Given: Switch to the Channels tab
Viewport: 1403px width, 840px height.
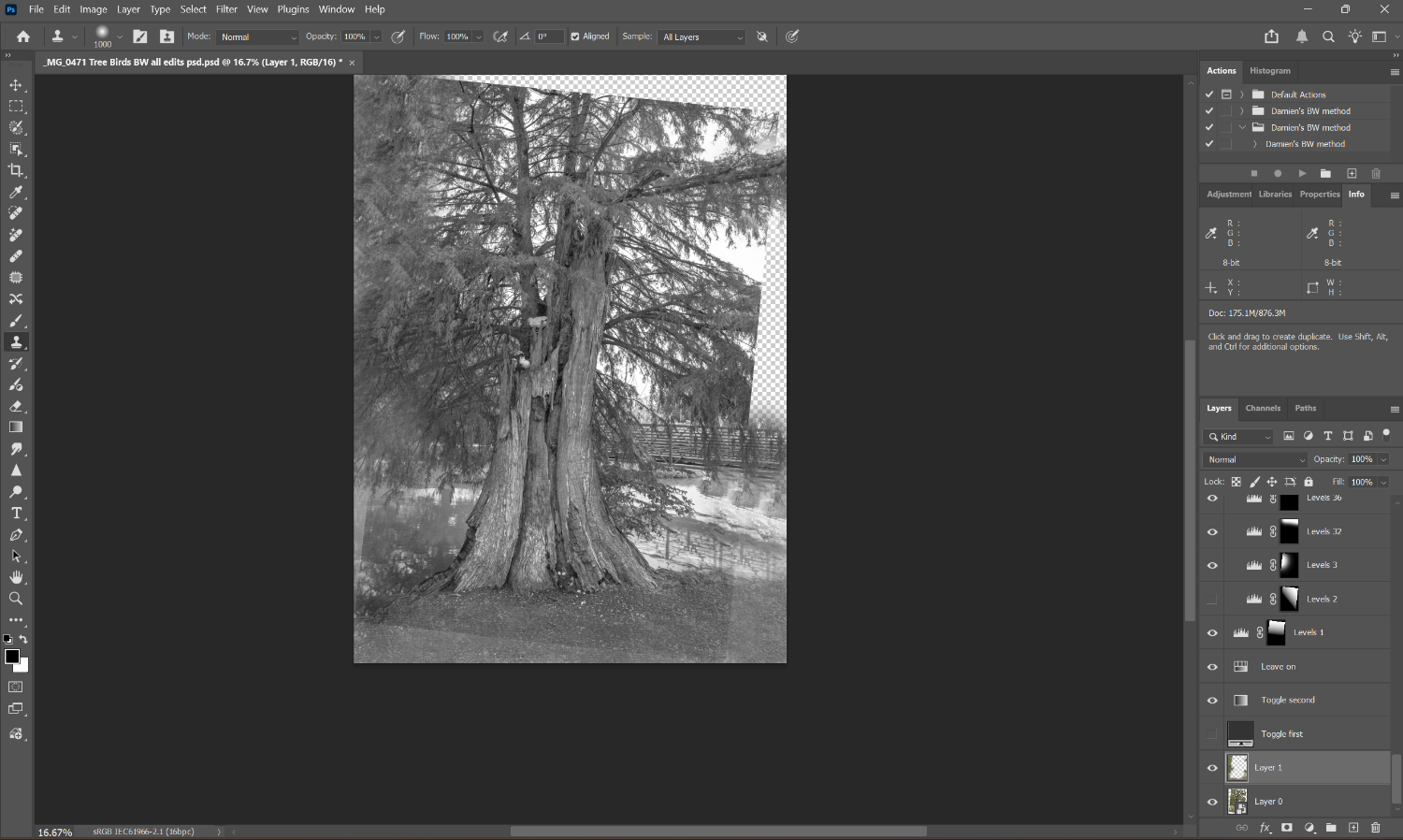Looking at the screenshot, I should tap(1263, 409).
